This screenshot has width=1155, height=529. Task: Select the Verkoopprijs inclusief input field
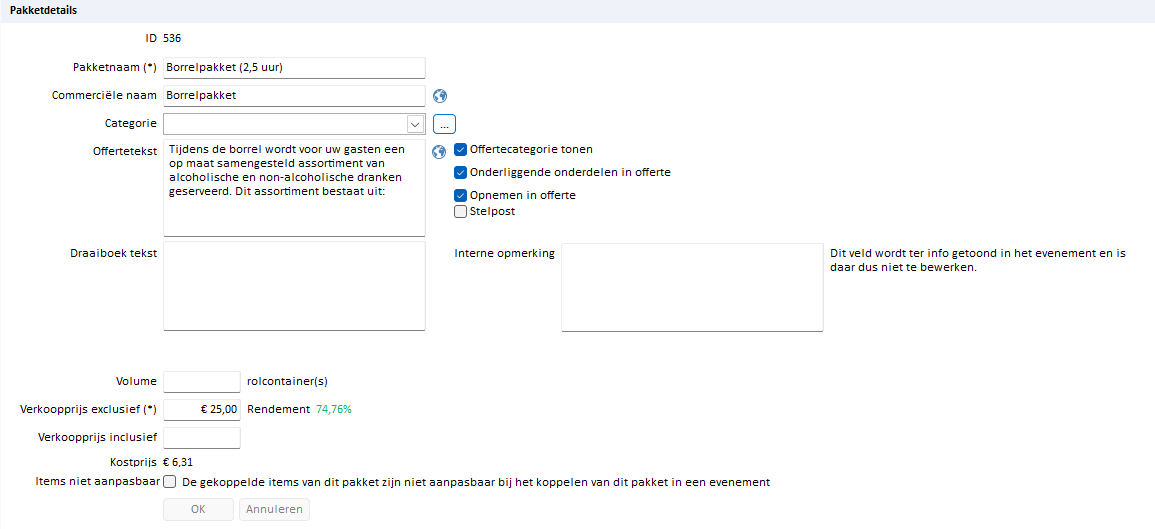[x=202, y=437]
